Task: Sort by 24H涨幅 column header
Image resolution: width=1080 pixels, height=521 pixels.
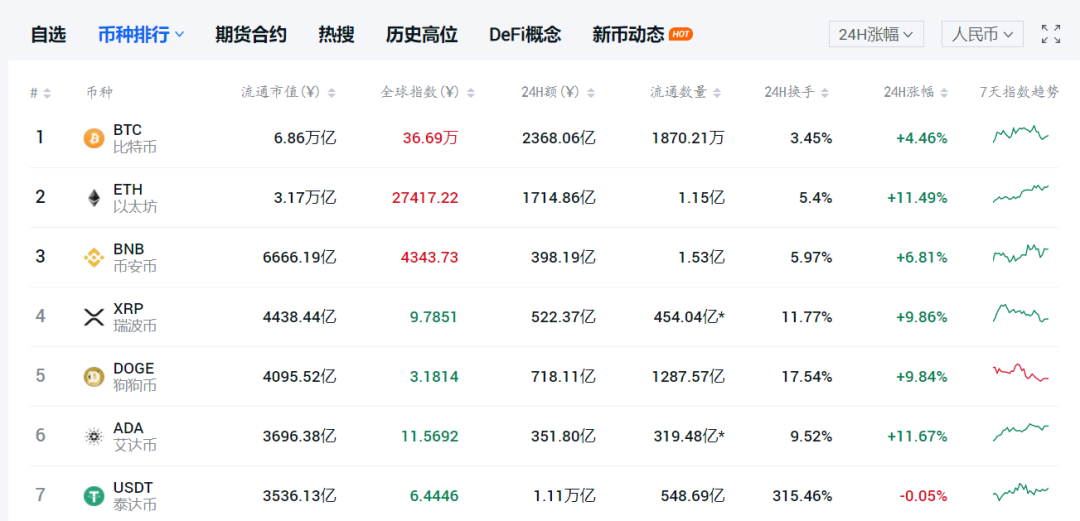Action: click(944, 93)
